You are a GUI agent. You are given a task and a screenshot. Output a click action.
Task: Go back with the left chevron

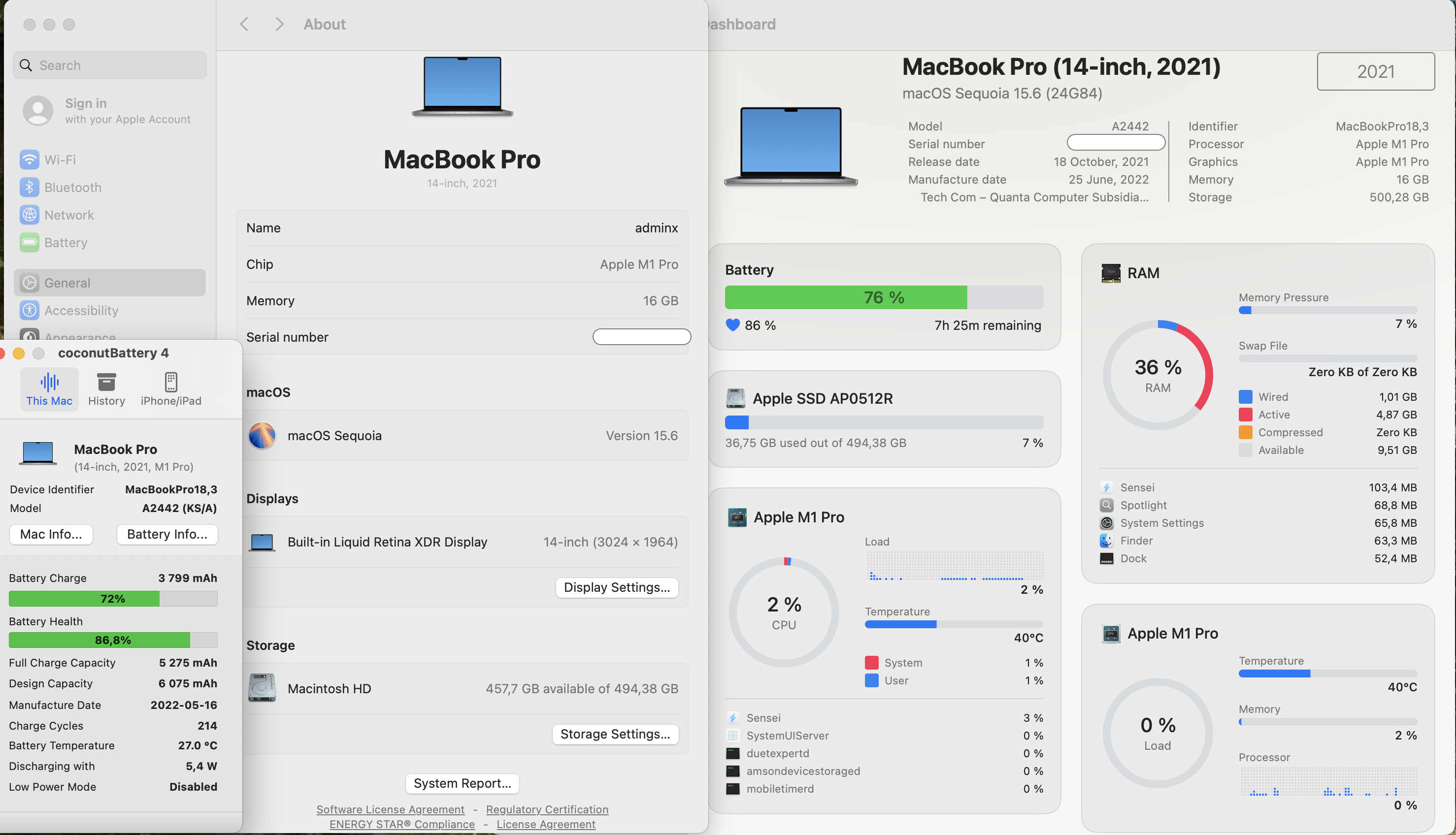(244, 24)
